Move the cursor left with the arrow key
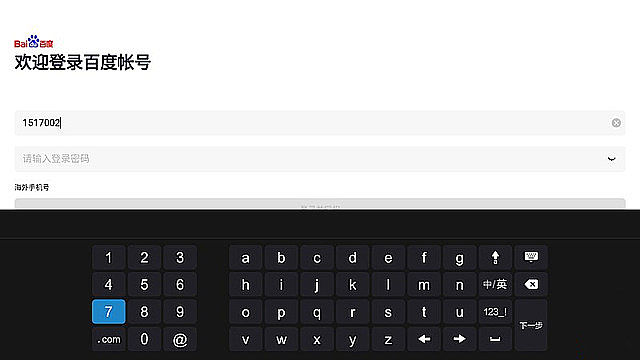 tap(424, 339)
